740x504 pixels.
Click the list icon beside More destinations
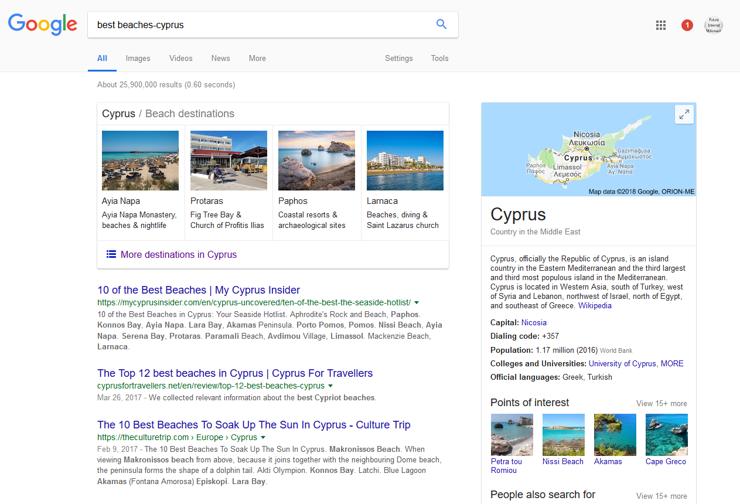(111, 254)
